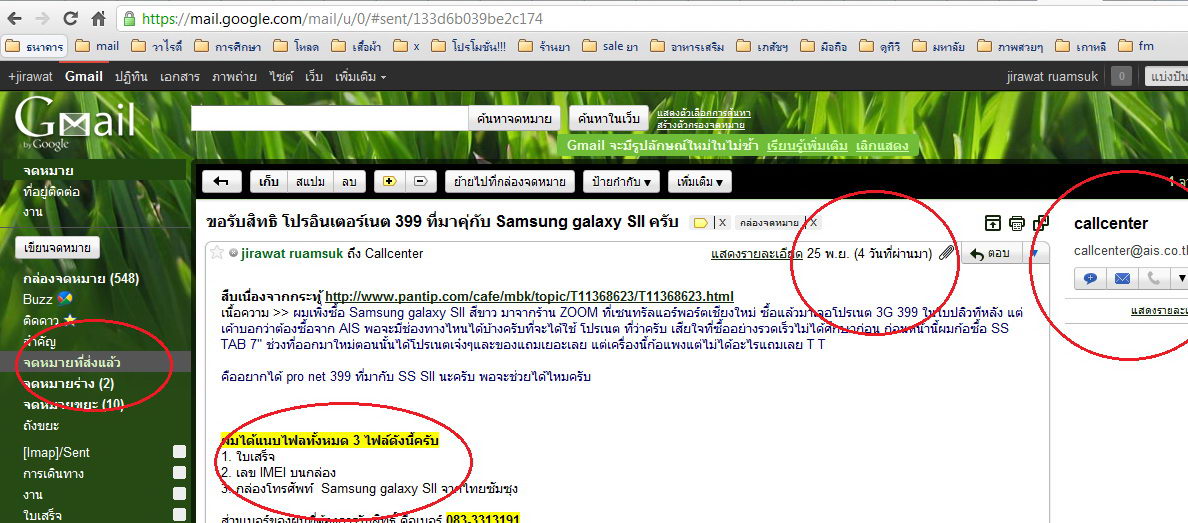The width and height of the screenshot is (1188, 523).
Task: Collapse all messages icon above the reply button
Action: click(993, 223)
